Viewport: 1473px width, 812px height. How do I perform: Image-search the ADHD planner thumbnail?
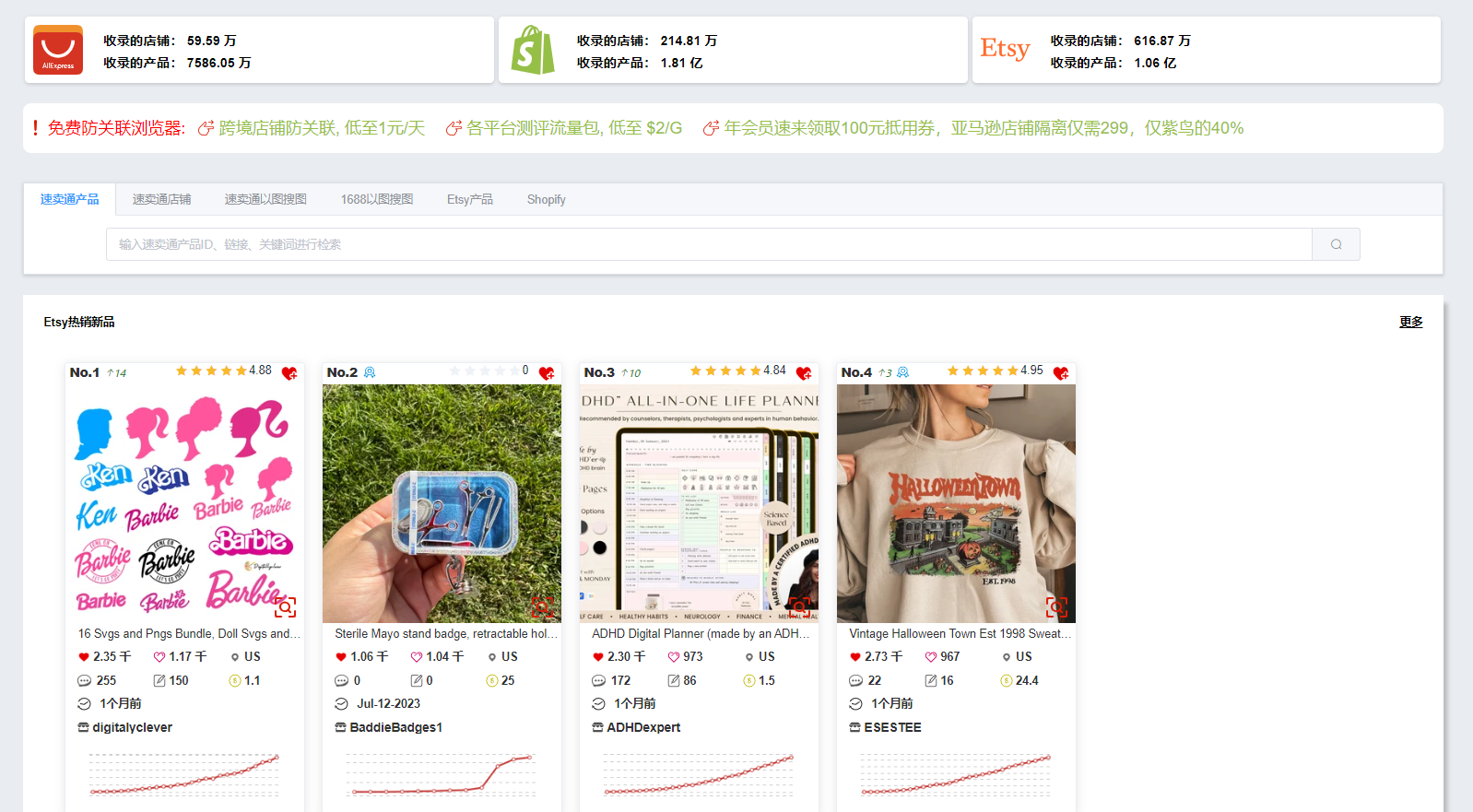click(799, 606)
